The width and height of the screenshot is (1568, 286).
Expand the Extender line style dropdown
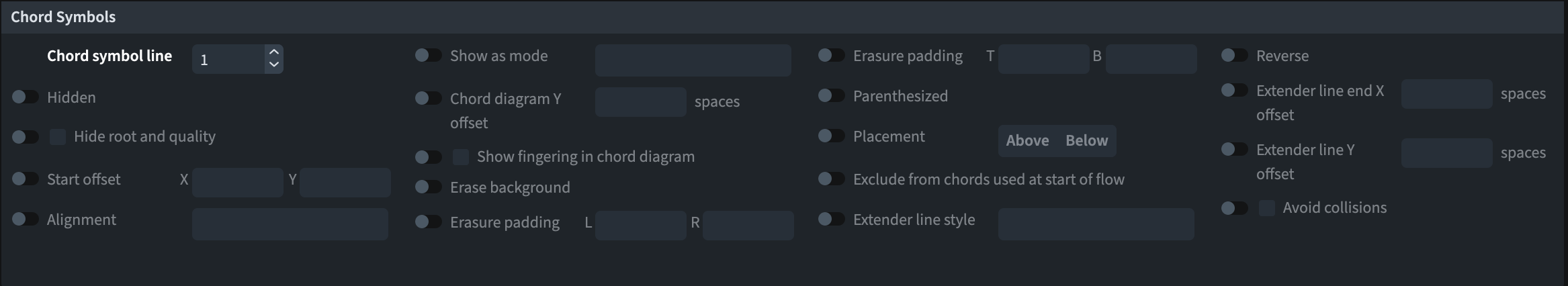(1096, 224)
